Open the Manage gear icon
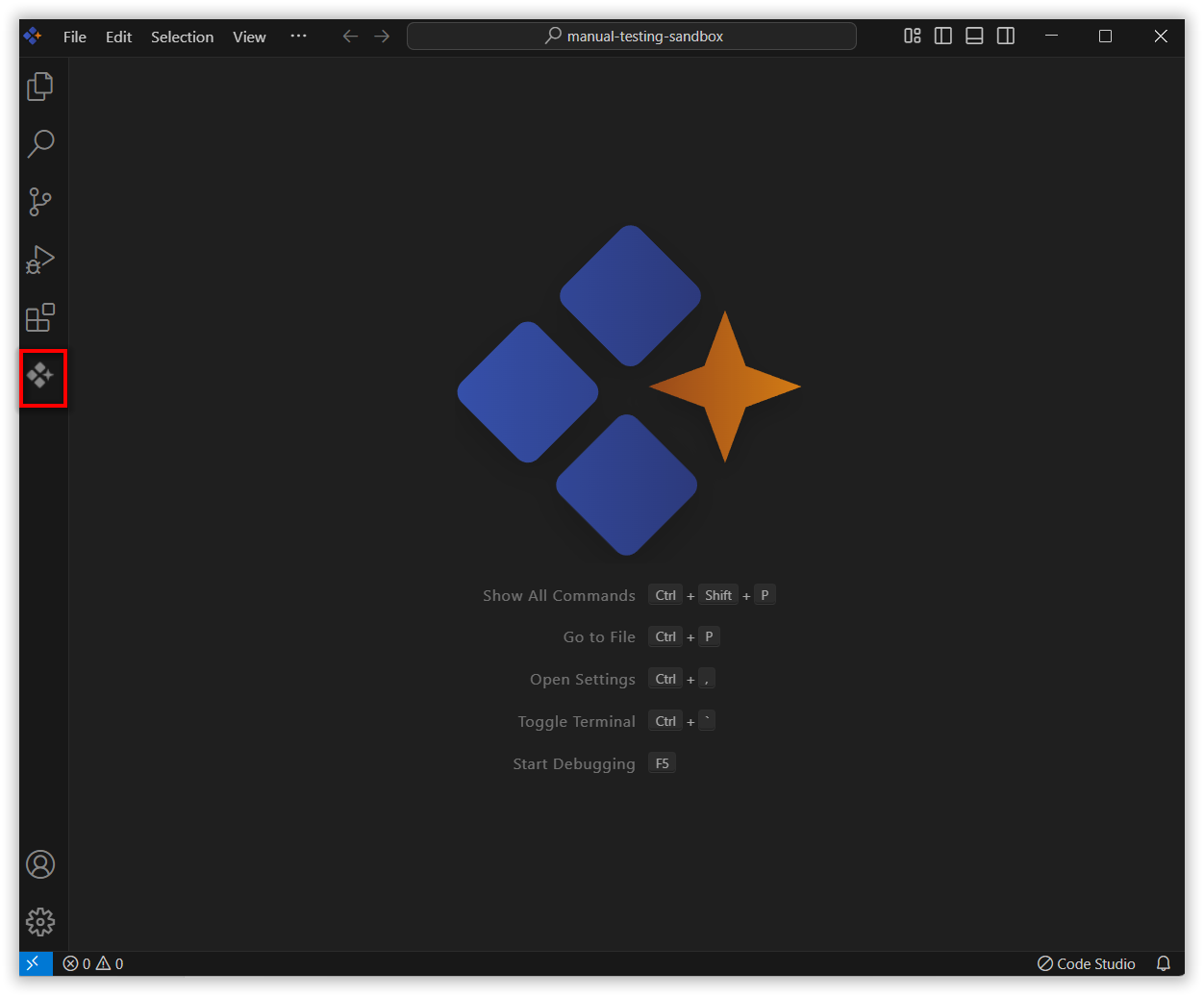1204x997 pixels. tap(40, 922)
